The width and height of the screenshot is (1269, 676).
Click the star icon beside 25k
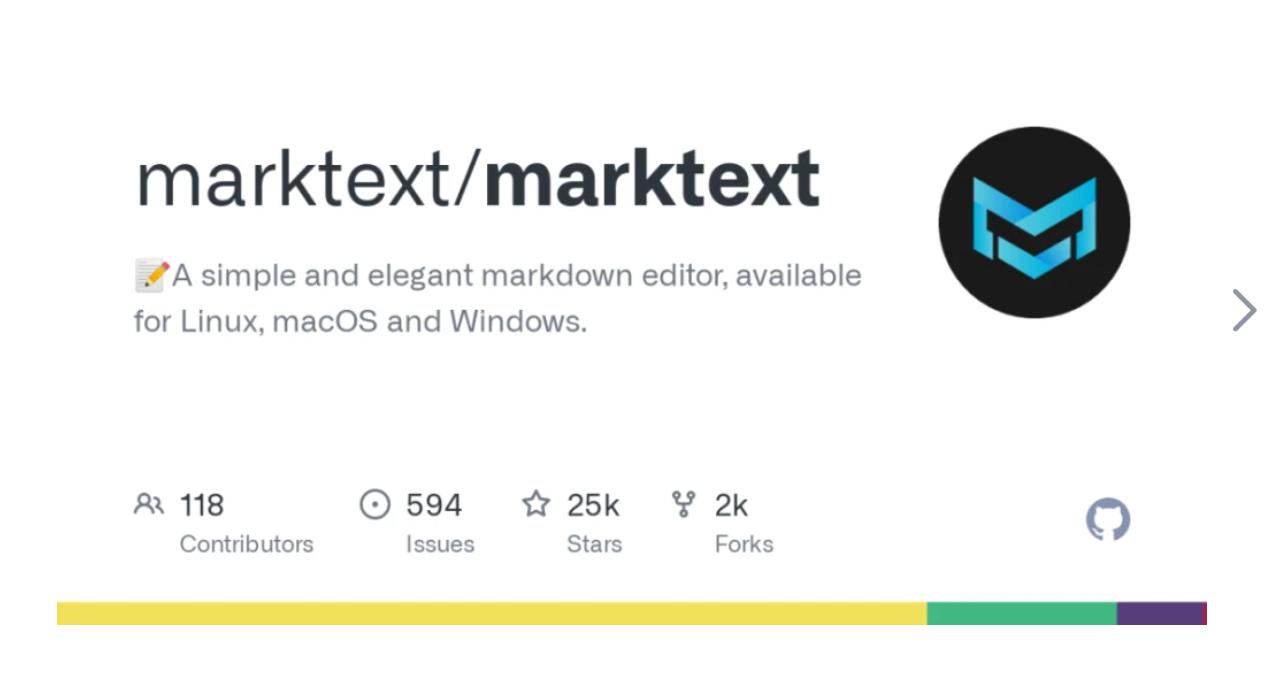click(536, 504)
